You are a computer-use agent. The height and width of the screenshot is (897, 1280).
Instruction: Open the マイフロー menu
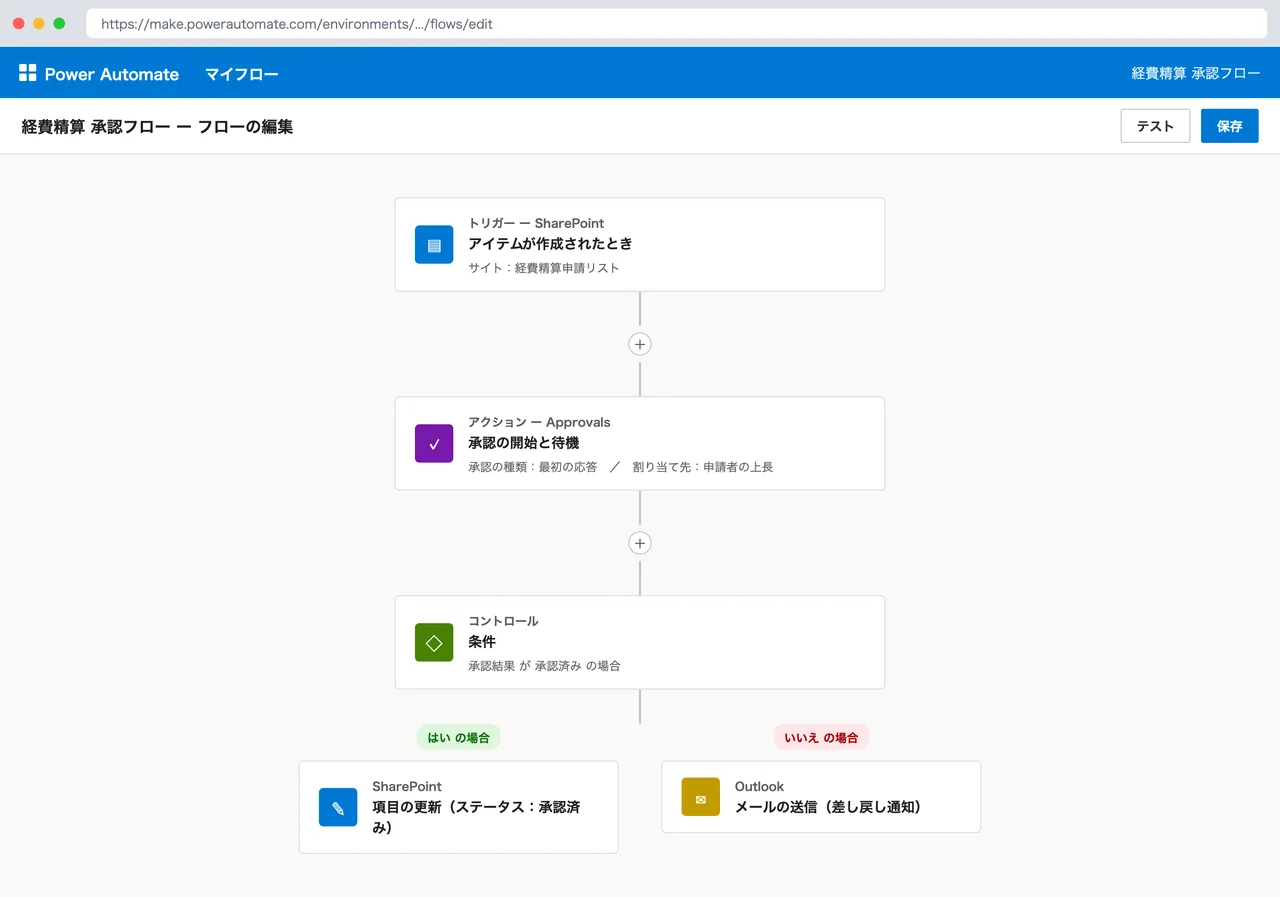tap(242, 74)
